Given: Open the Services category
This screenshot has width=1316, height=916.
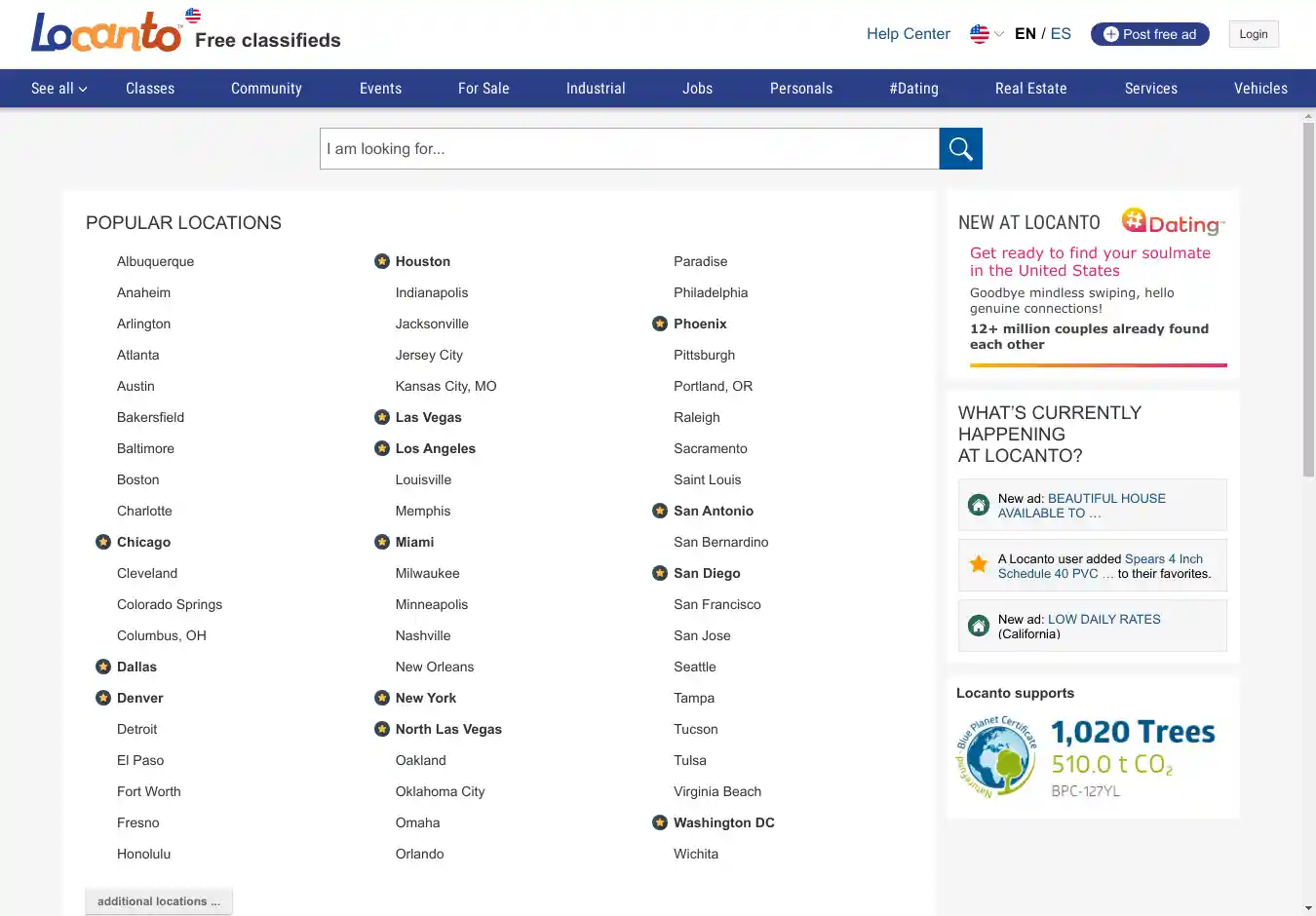Looking at the screenshot, I should (x=1151, y=88).
